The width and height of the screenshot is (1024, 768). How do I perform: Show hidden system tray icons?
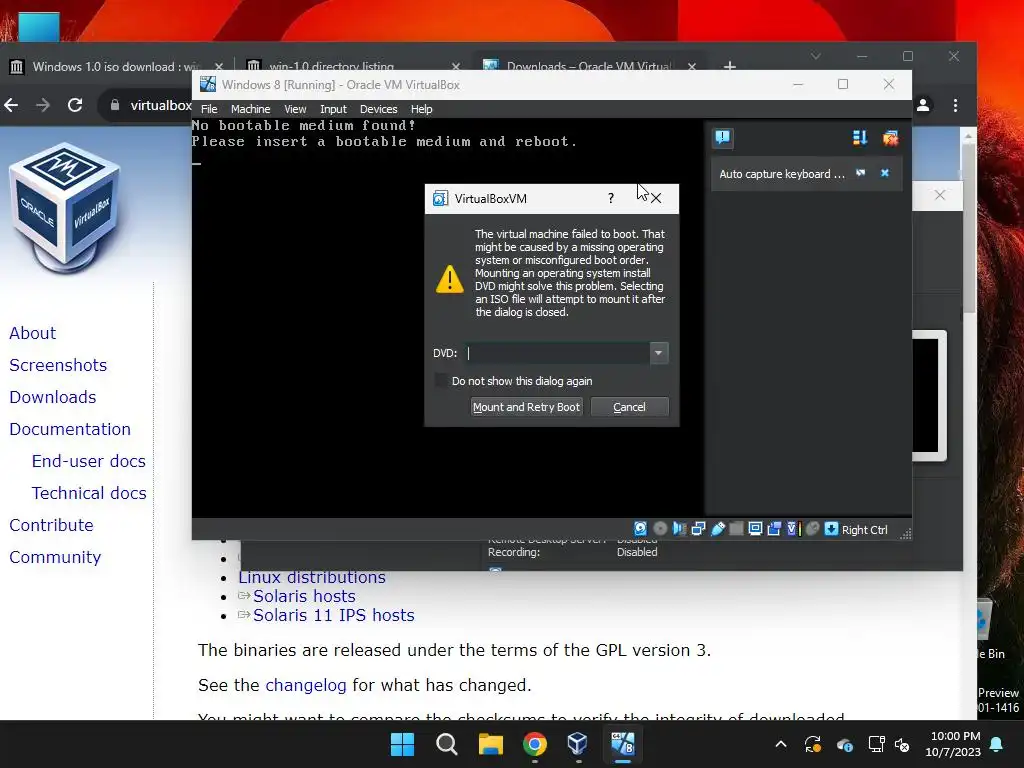click(781, 744)
